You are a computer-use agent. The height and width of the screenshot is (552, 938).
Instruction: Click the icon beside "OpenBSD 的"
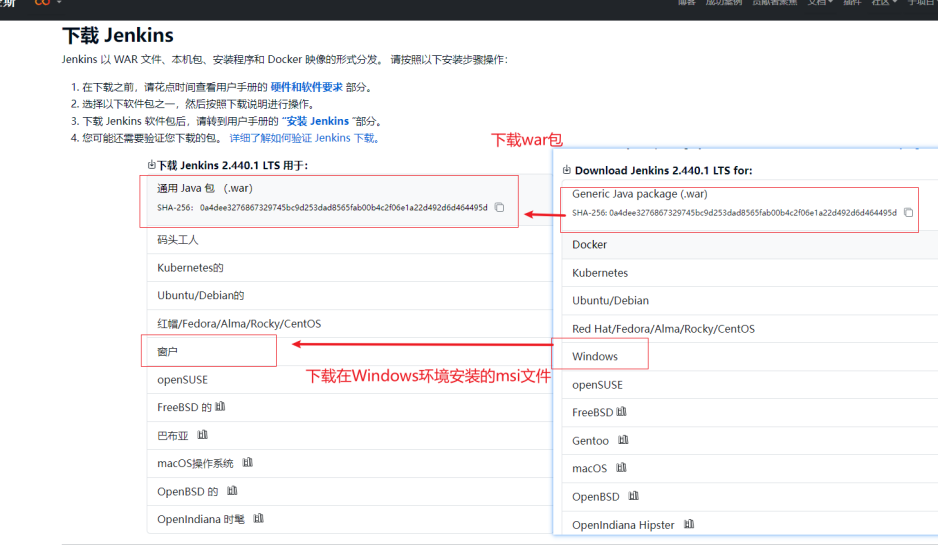click(x=232, y=491)
